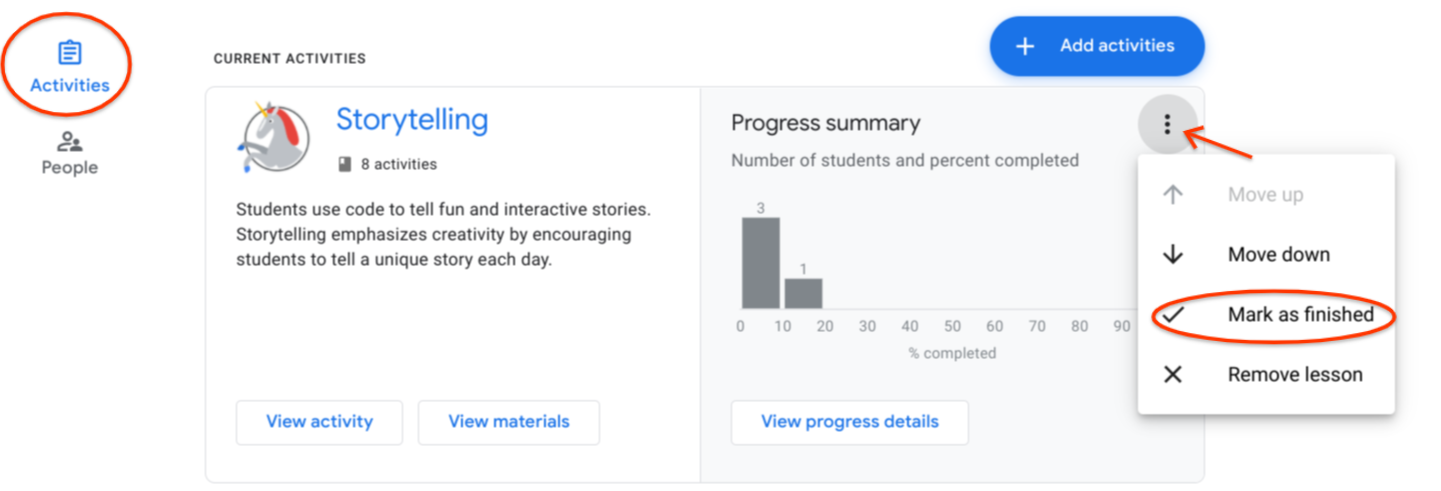This screenshot has width=1441, height=491.
Task: Click the View materials button
Action: point(509,422)
